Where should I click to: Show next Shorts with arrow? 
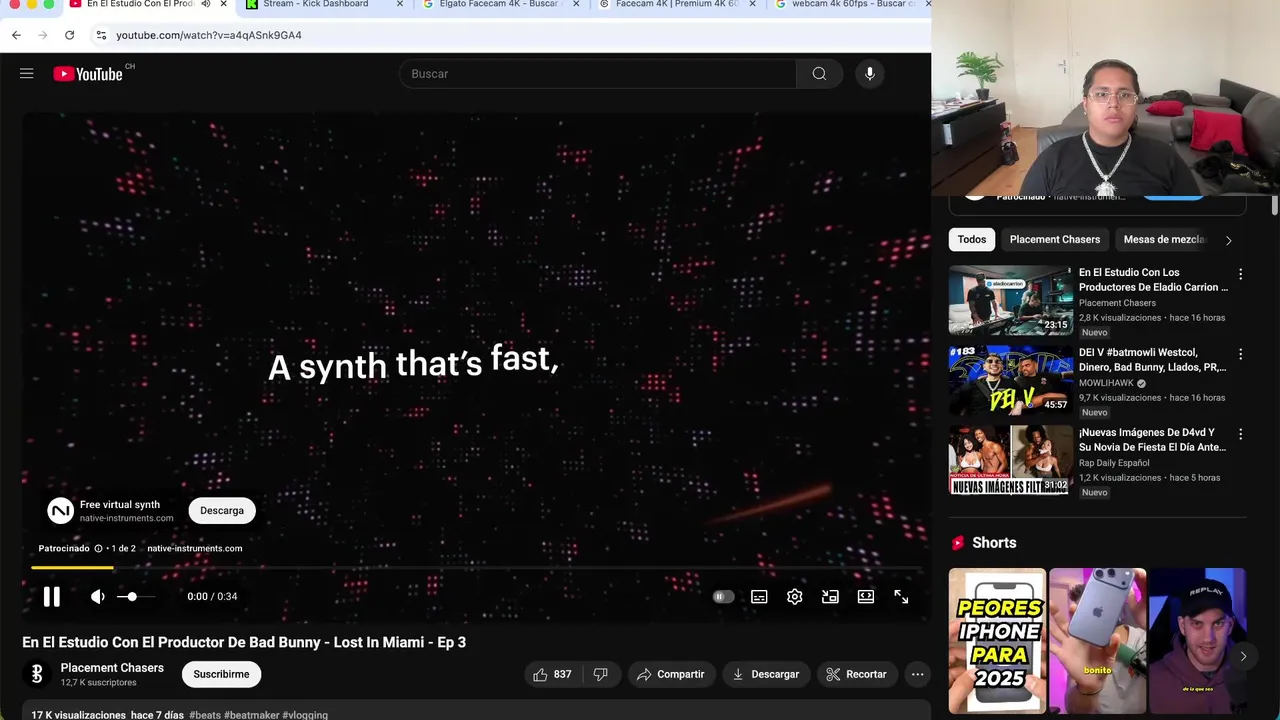1243,656
